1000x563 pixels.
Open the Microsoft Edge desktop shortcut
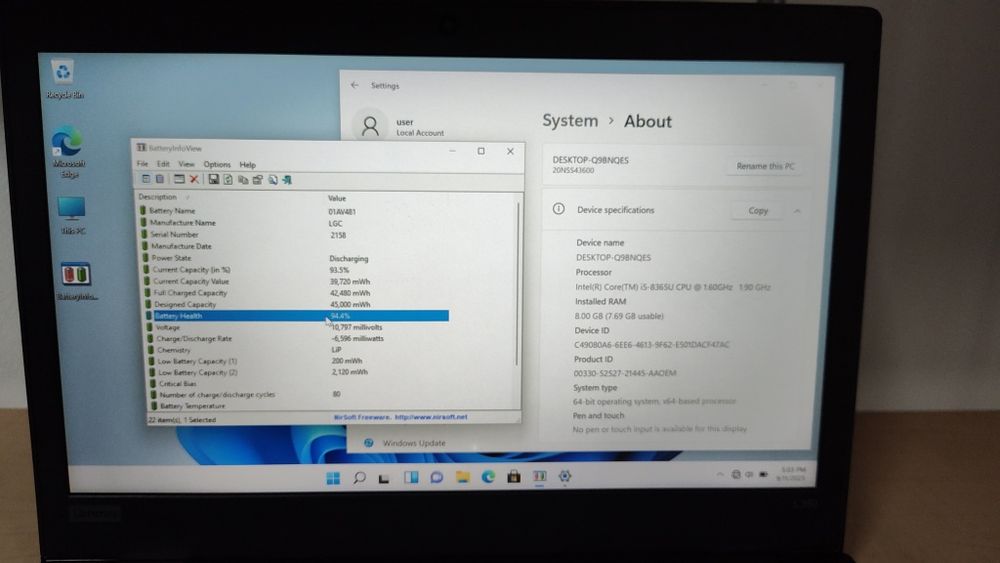coord(68,152)
